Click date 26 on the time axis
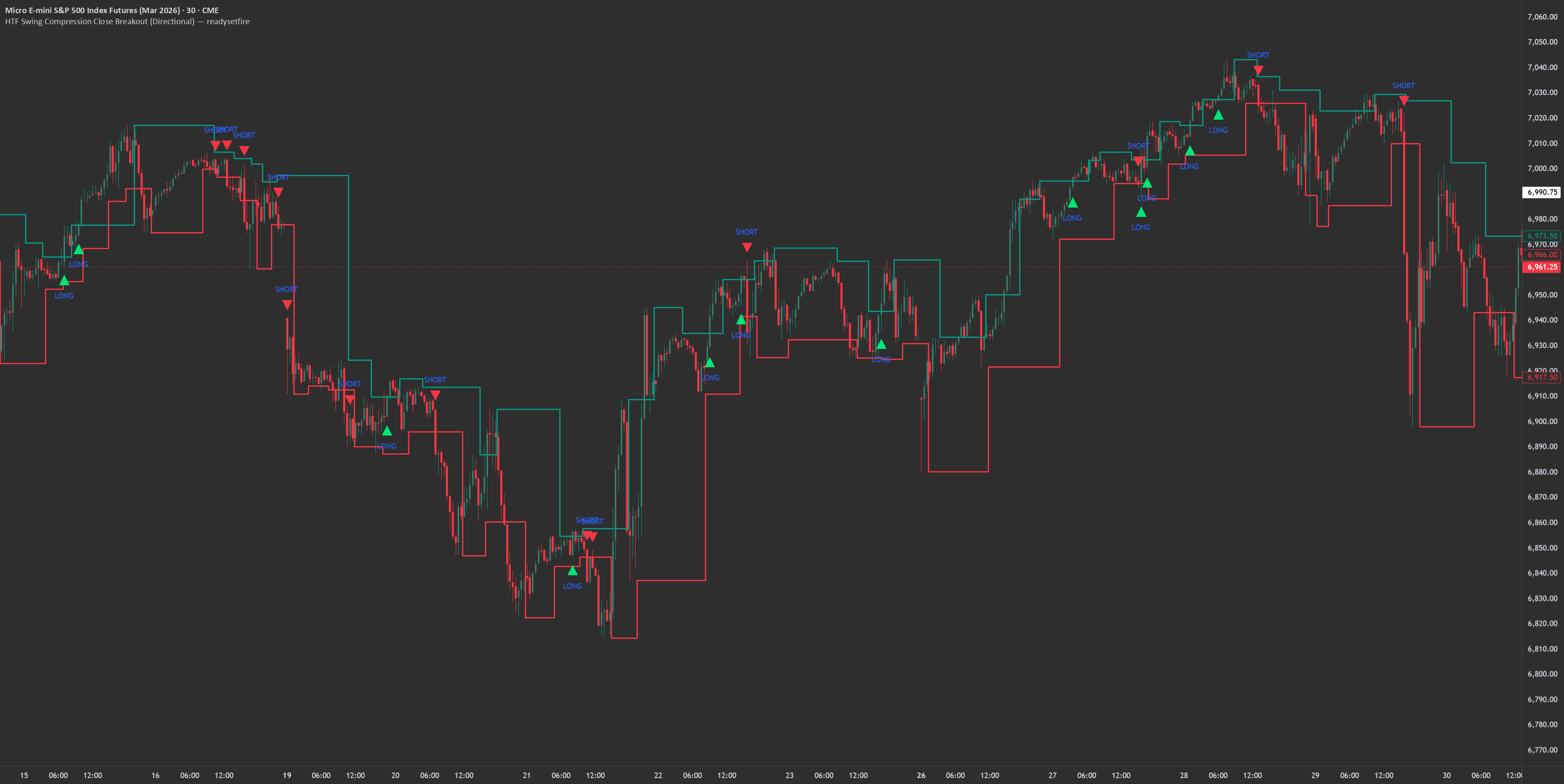 [921, 776]
